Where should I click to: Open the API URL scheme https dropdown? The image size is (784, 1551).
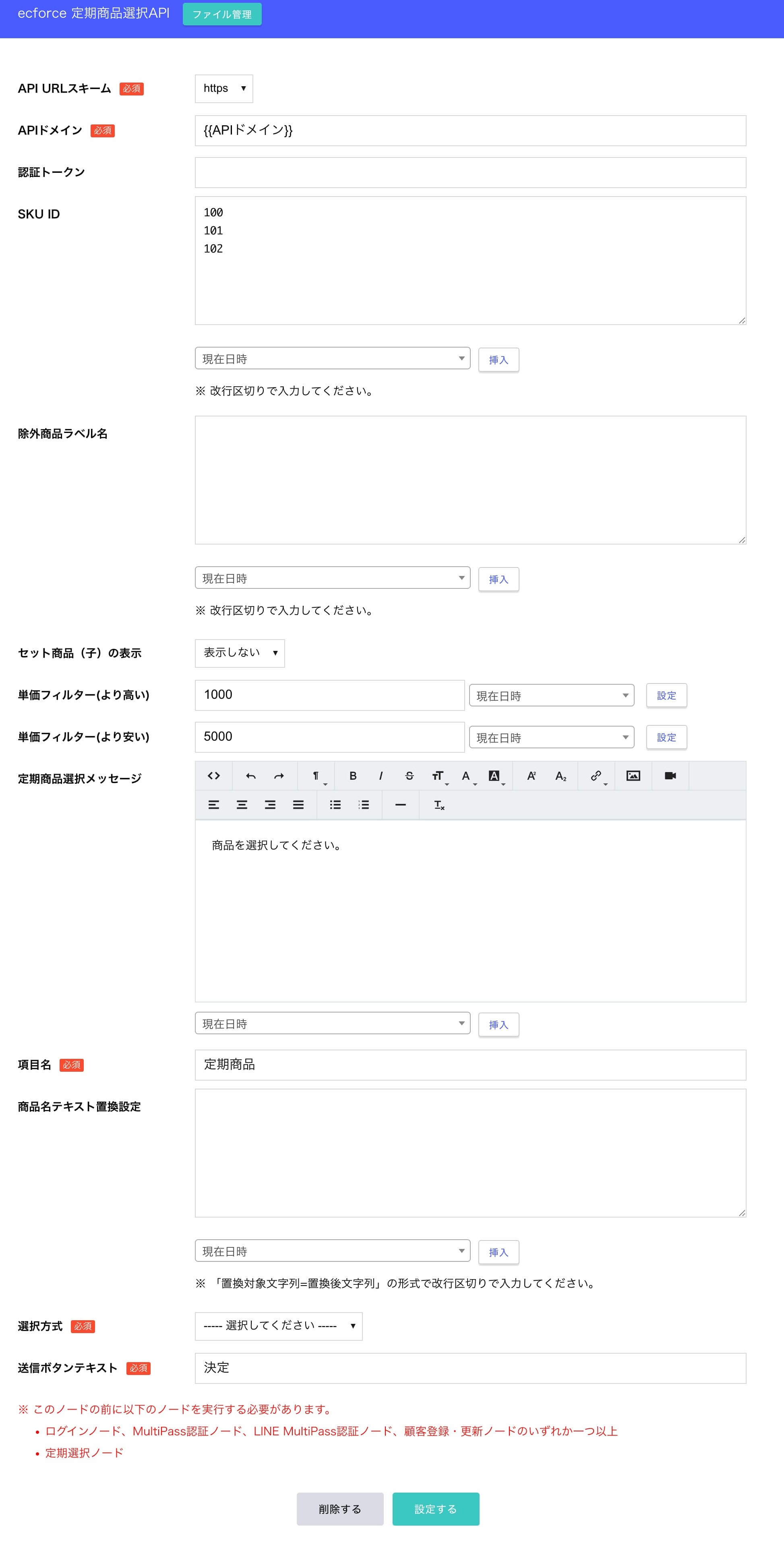(x=224, y=89)
